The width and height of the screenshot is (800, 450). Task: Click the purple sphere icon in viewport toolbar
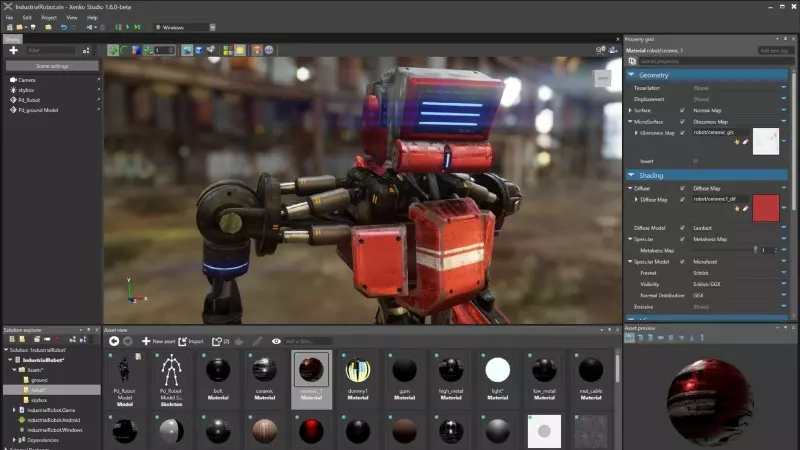[268, 50]
